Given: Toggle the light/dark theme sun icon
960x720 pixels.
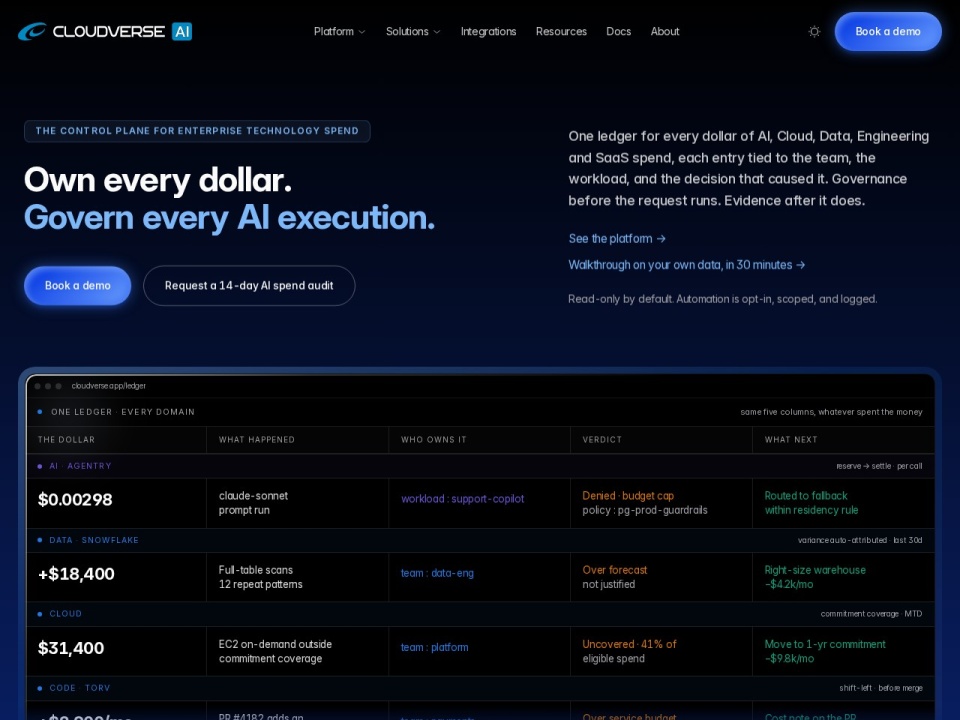Looking at the screenshot, I should [814, 31].
